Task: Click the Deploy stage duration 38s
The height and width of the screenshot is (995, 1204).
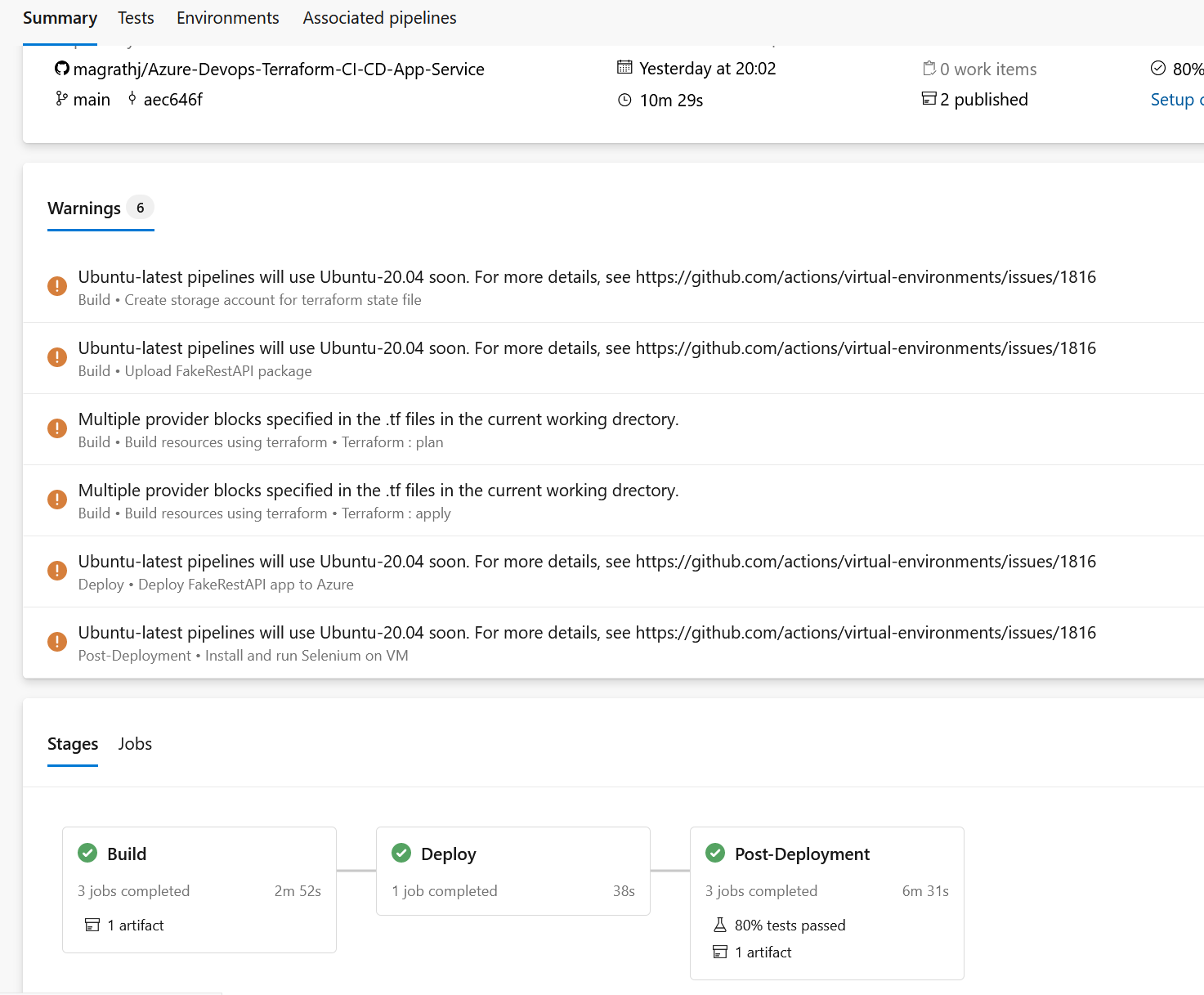Action: pyautogui.click(x=624, y=891)
